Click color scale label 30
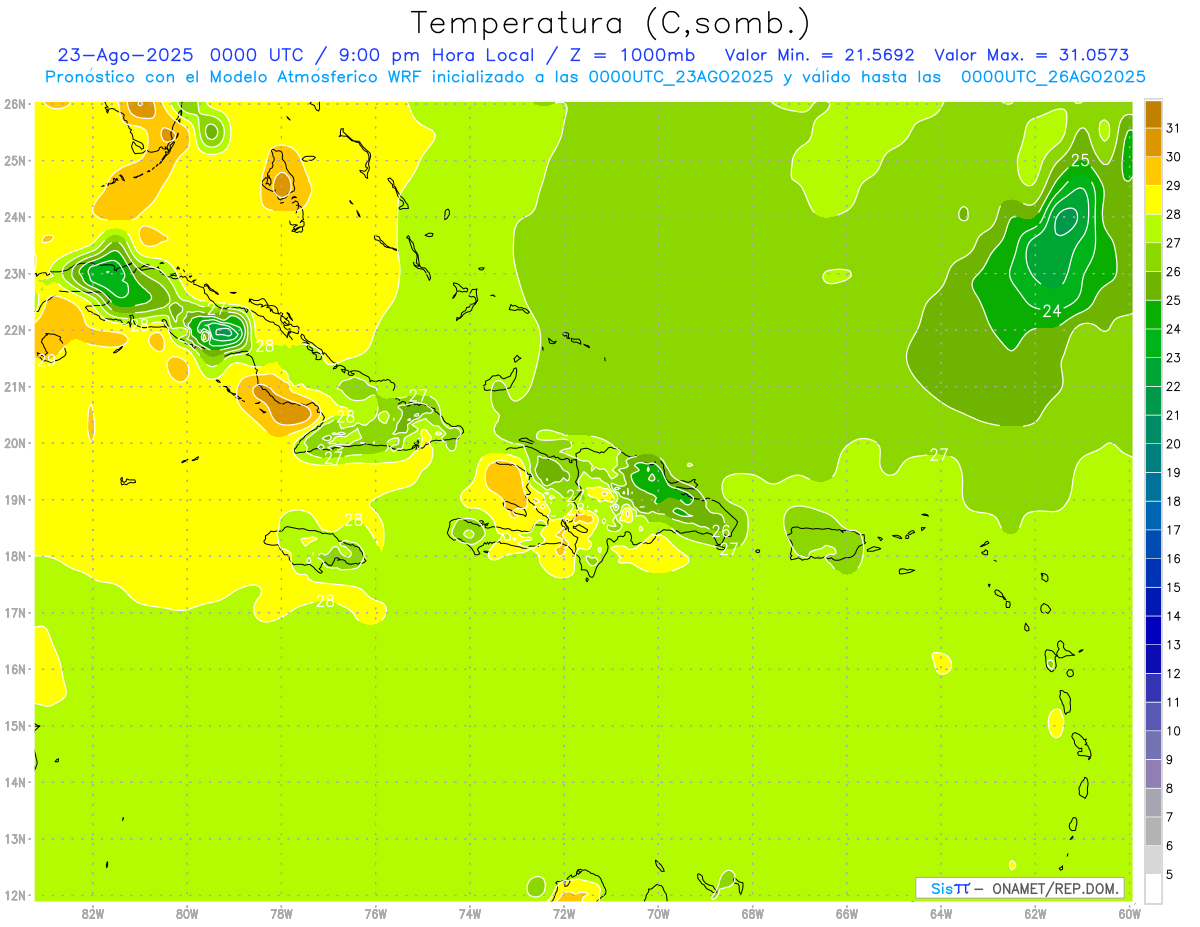The height and width of the screenshot is (927, 1200). [1173, 157]
